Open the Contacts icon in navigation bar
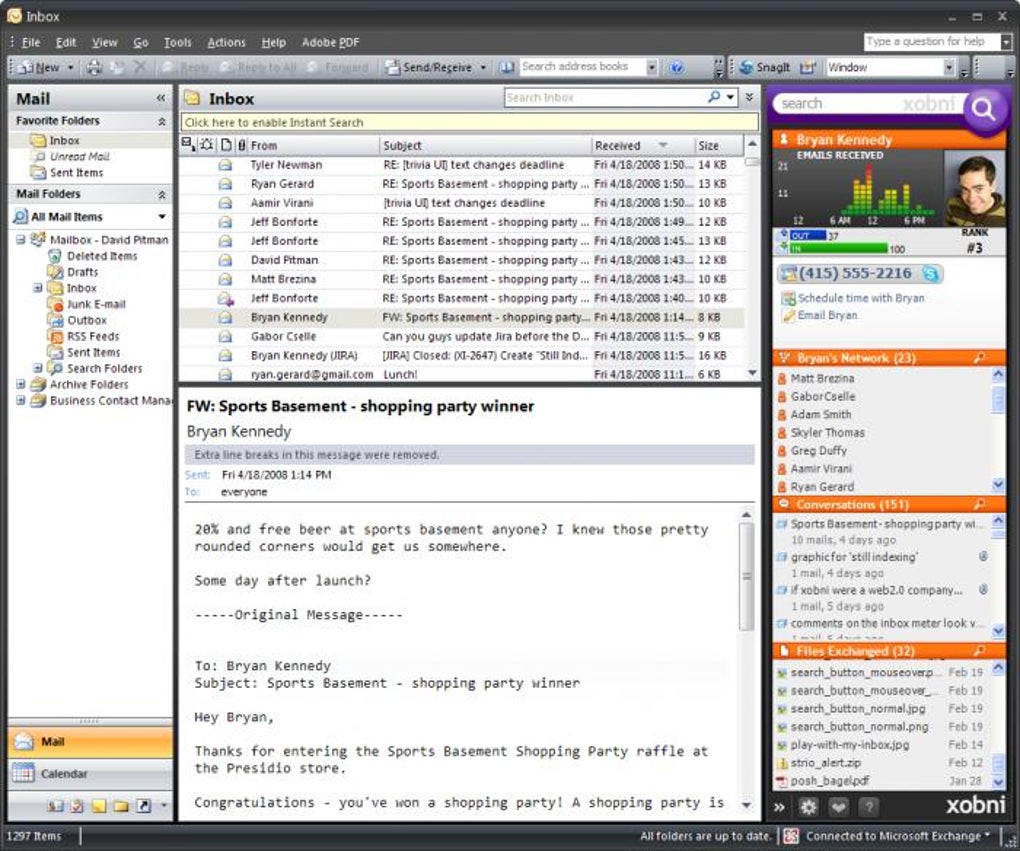 click(x=55, y=806)
